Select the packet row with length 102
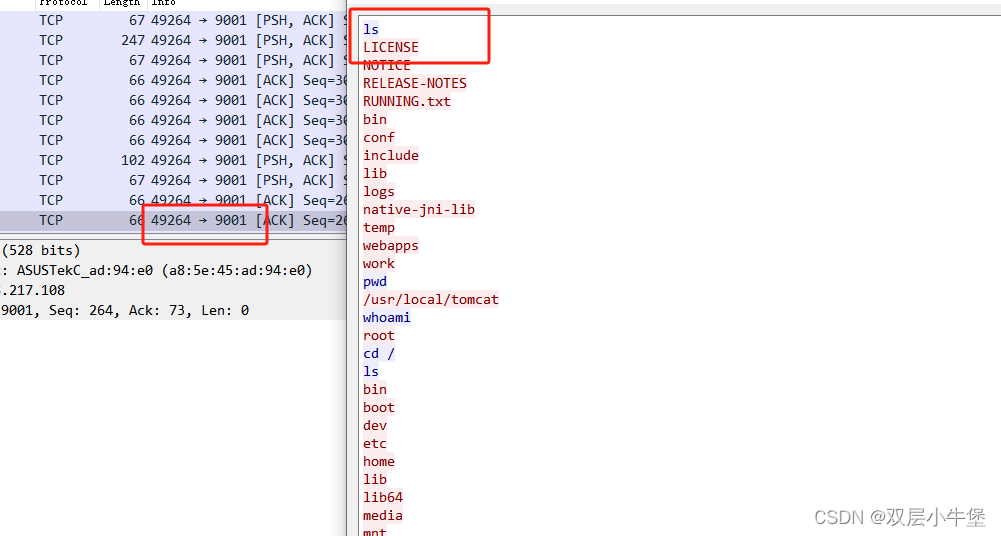This screenshot has width=1001, height=536. click(173, 160)
